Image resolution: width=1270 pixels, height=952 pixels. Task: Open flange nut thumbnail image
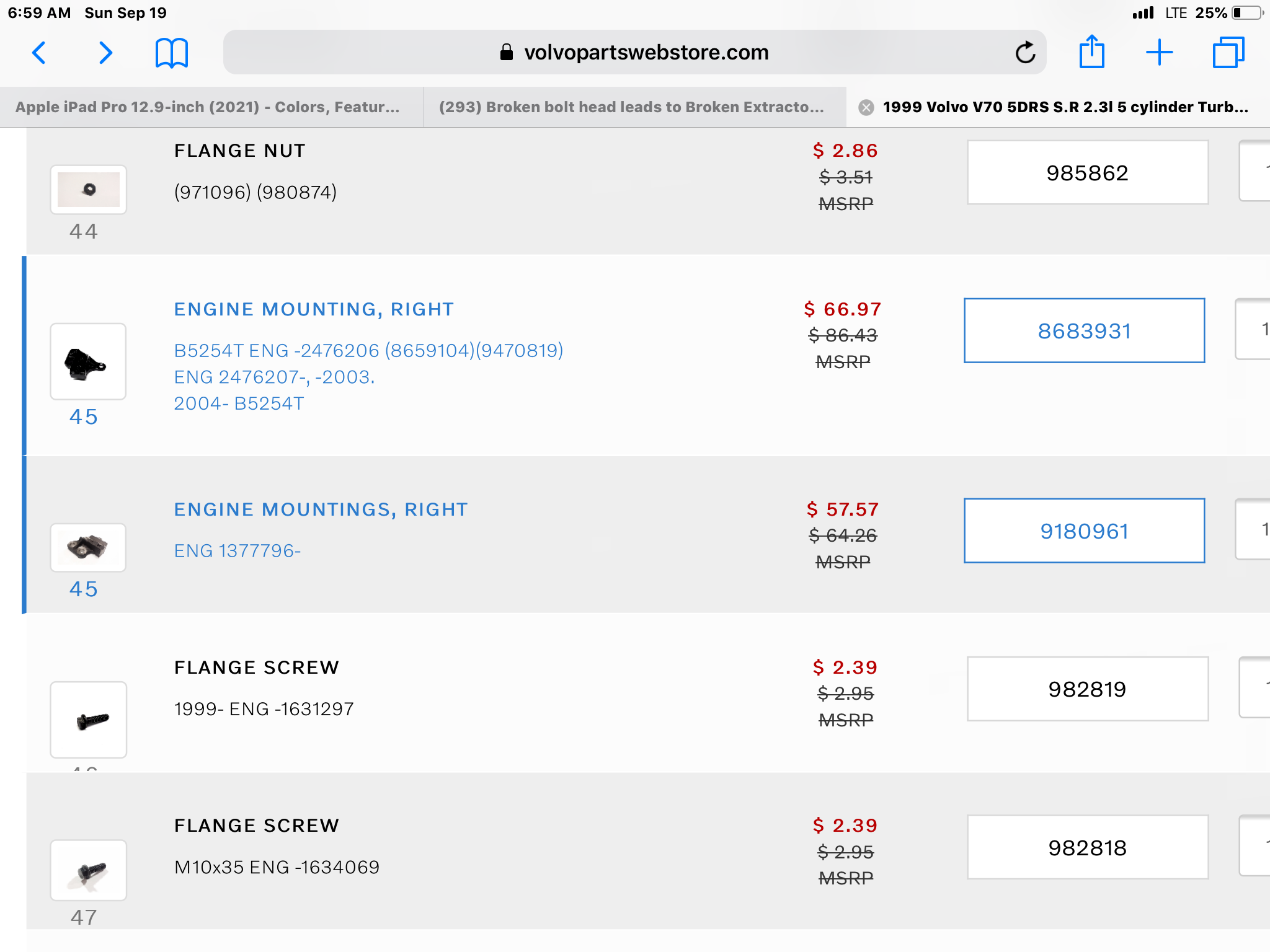(89, 190)
